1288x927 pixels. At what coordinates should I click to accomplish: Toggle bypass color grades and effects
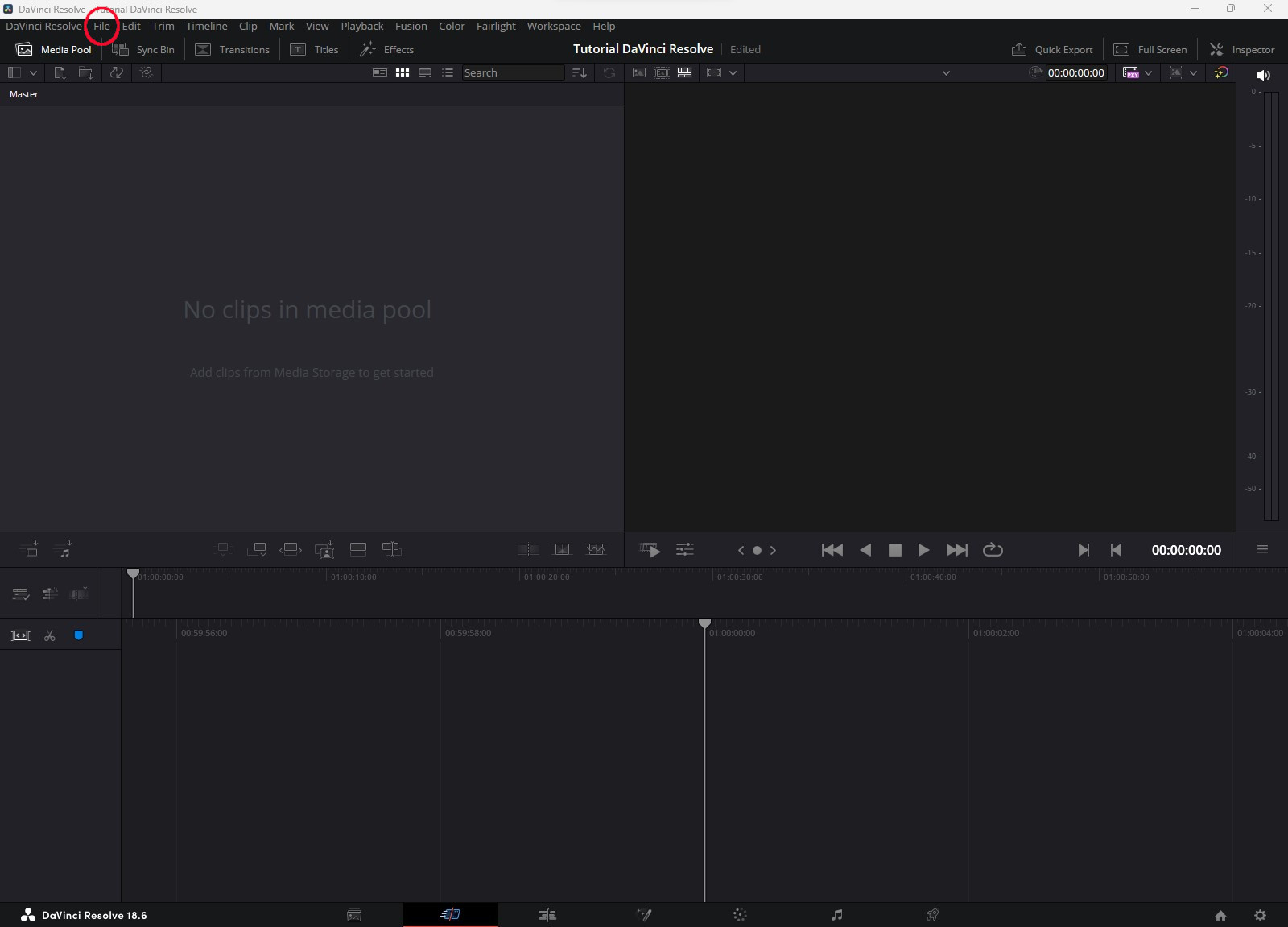[1221, 72]
